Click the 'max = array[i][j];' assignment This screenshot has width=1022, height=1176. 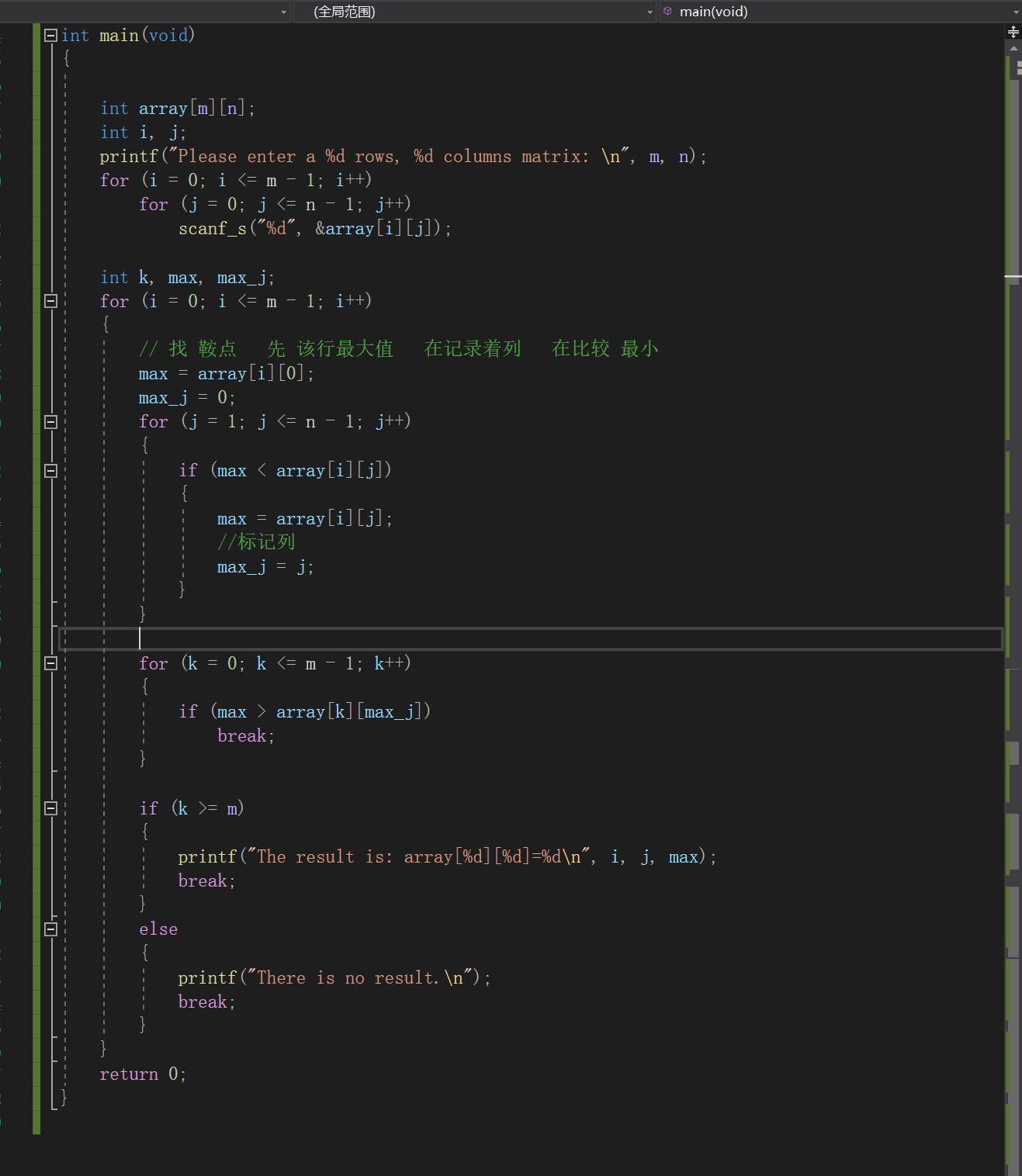point(305,518)
